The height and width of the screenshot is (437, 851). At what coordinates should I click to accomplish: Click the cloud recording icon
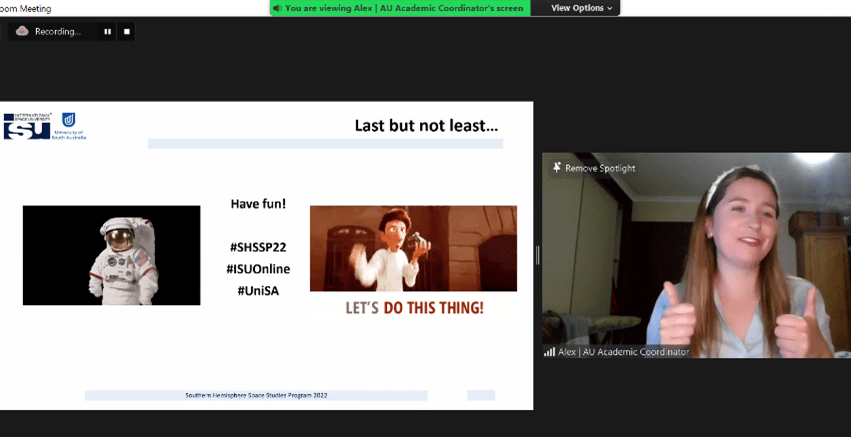pos(22,32)
